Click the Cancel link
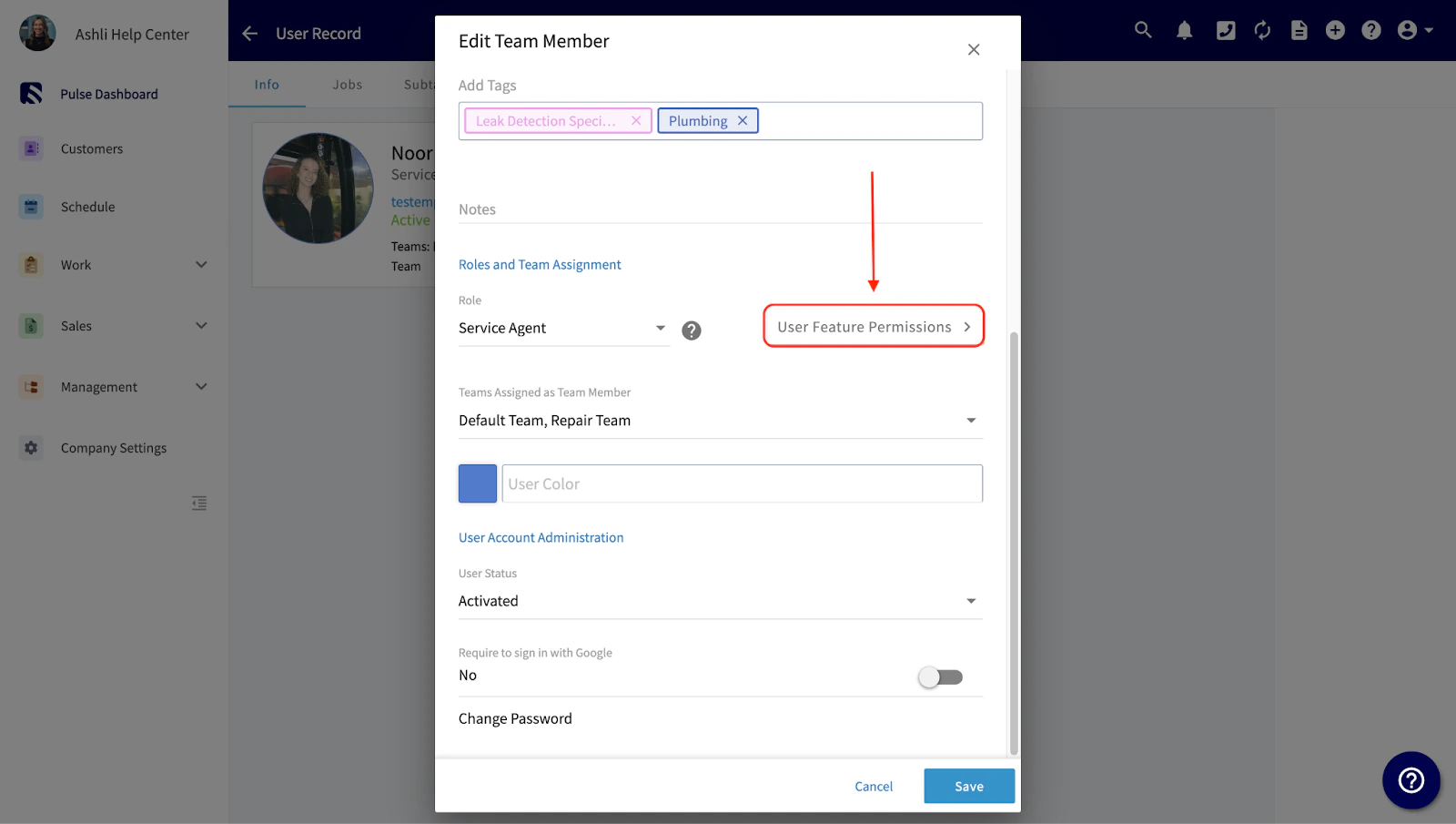The height and width of the screenshot is (824, 1456). [874, 787]
